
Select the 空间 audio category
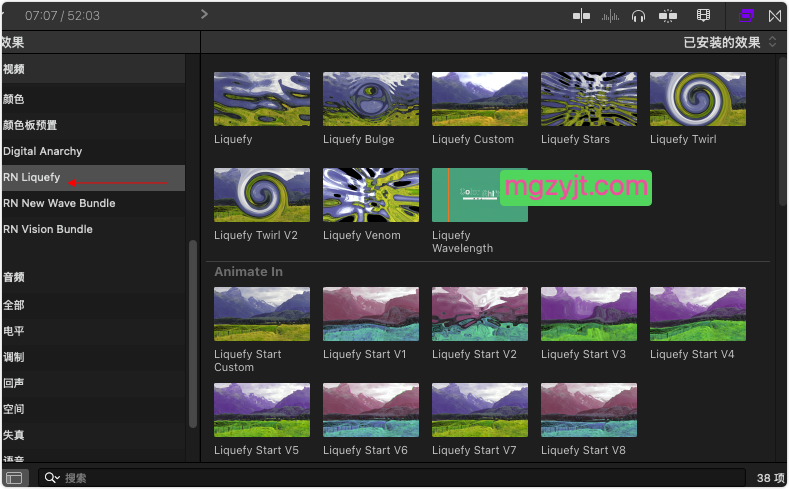tap(93, 409)
